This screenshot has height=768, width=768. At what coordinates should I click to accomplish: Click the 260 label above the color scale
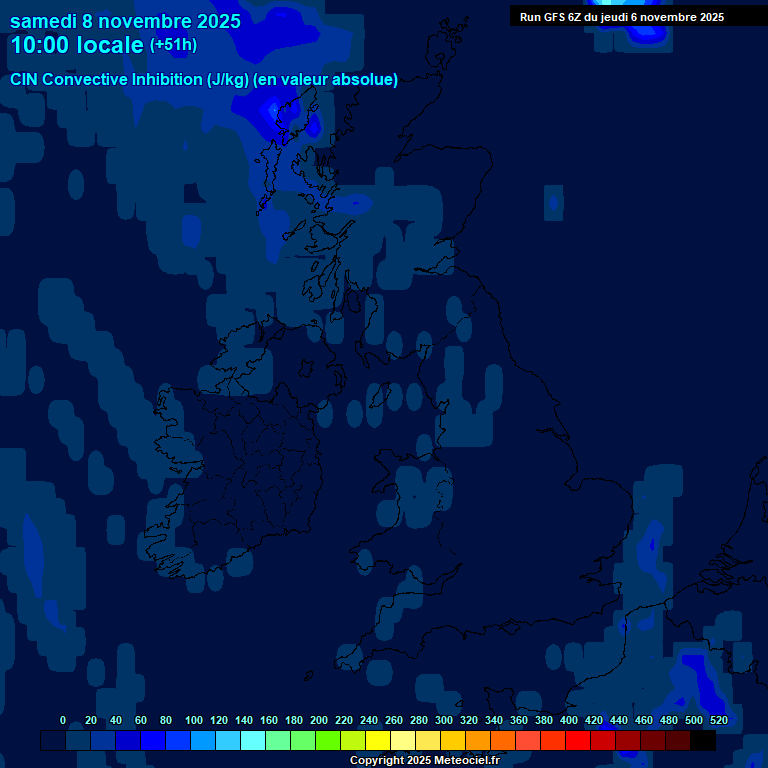point(394,720)
